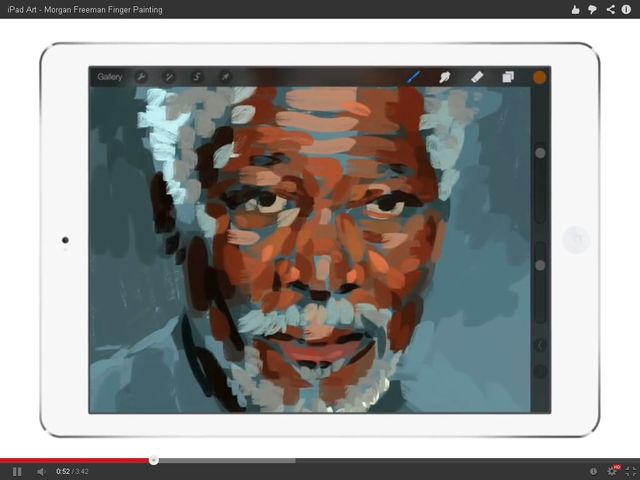The image size is (640, 480).
Task: Click the 0:52 elapsed time display
Action: (x=63, y=471)
